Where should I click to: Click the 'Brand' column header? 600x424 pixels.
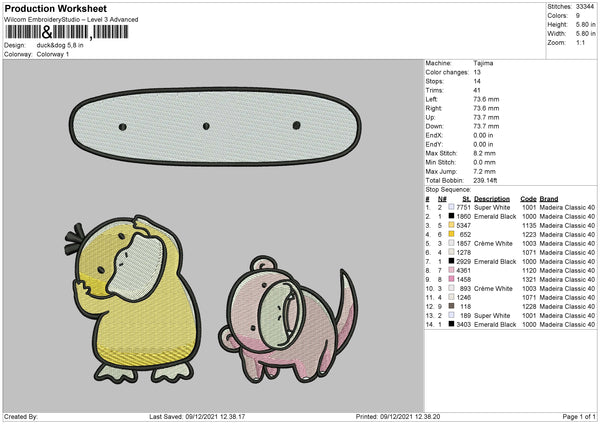click(x=549, y=199)
